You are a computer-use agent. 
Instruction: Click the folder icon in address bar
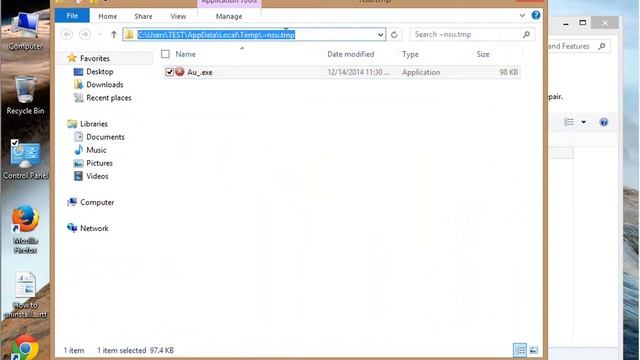pyautogui.click(x=129, y=35)
